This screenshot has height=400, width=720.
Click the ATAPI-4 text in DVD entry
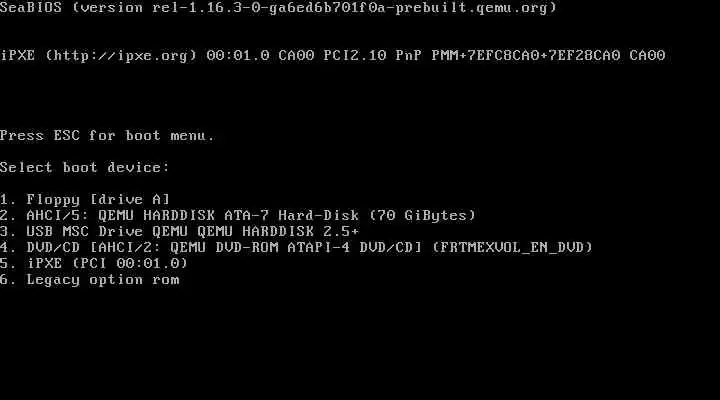pos(319,248)
